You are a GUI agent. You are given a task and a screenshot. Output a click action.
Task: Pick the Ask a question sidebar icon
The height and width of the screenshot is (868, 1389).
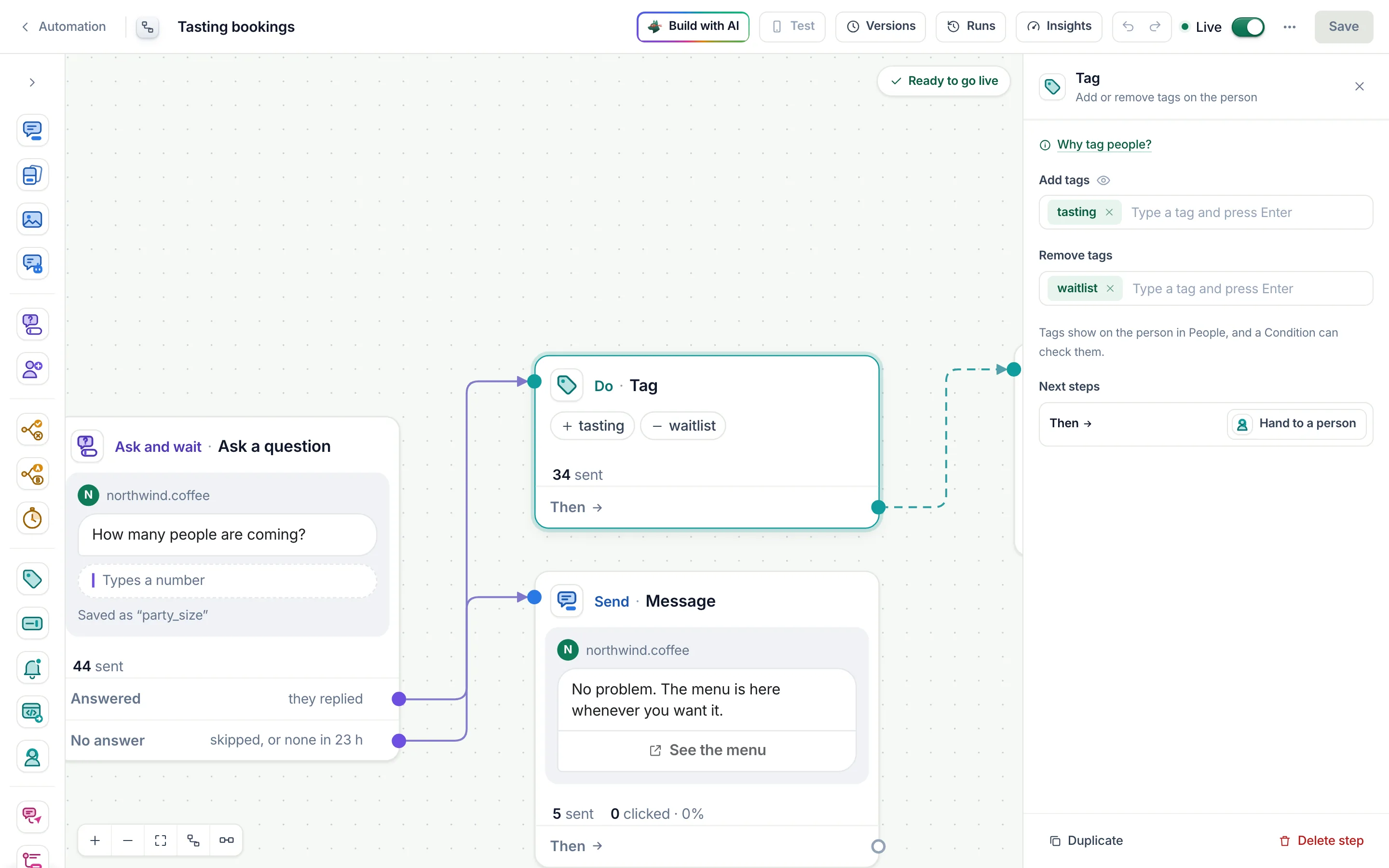pyautogui.click(x=32, y=325)
